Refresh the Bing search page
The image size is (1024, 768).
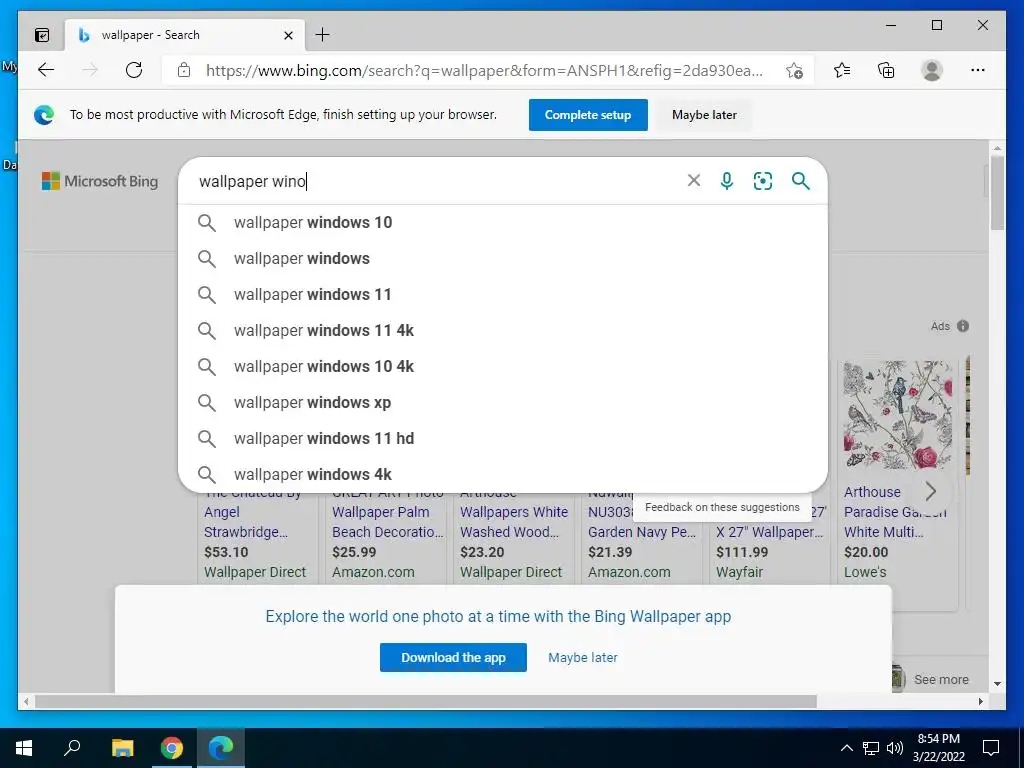pos(134,70)
